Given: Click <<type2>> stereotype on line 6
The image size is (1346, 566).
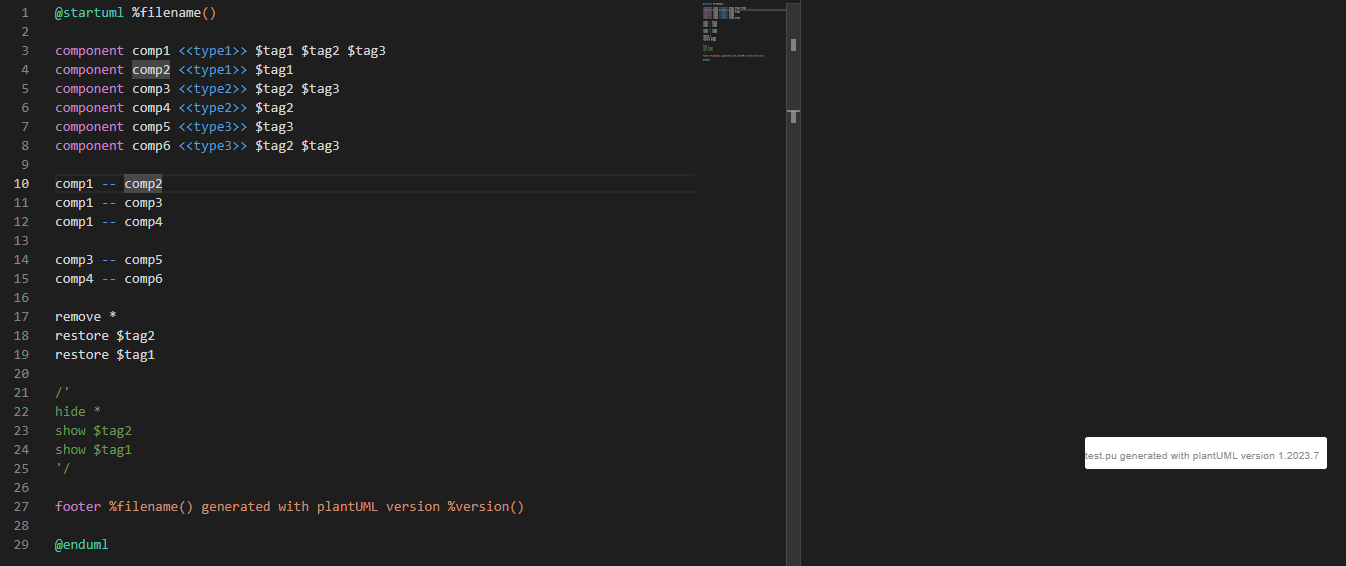Looking at the screenshot, I should click(x=213, y=108).
